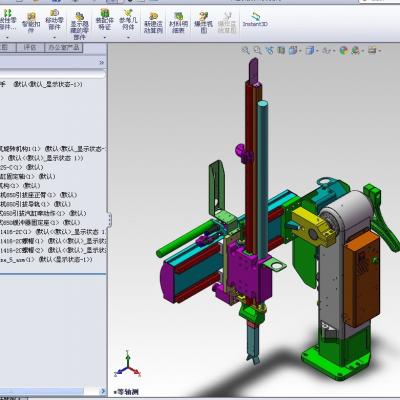This screenshot has height=400, width=400.
Task: Expand the panel with the double chevron
Action: 102,62
